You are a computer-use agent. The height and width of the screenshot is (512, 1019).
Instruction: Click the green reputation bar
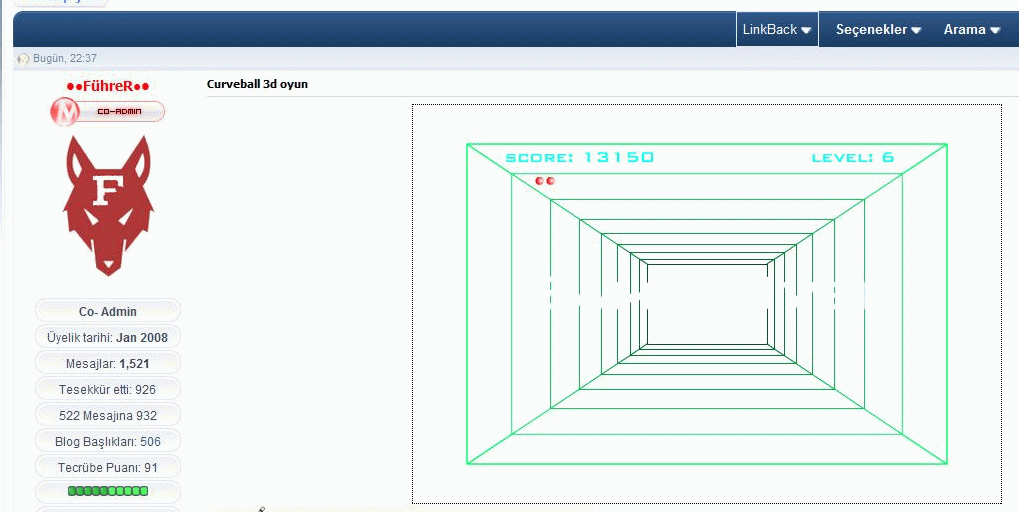(108, 491)
